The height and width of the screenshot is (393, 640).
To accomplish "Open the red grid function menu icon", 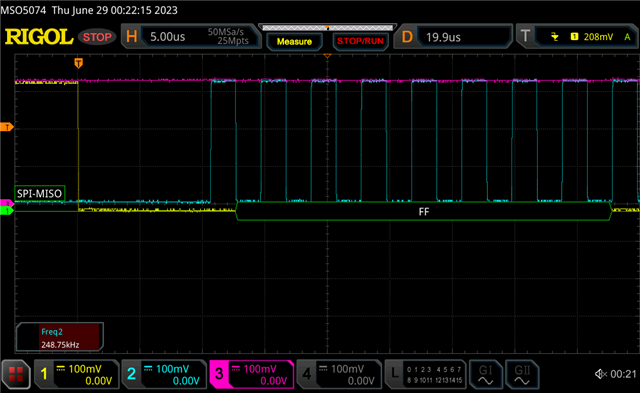I will (16, 374).
